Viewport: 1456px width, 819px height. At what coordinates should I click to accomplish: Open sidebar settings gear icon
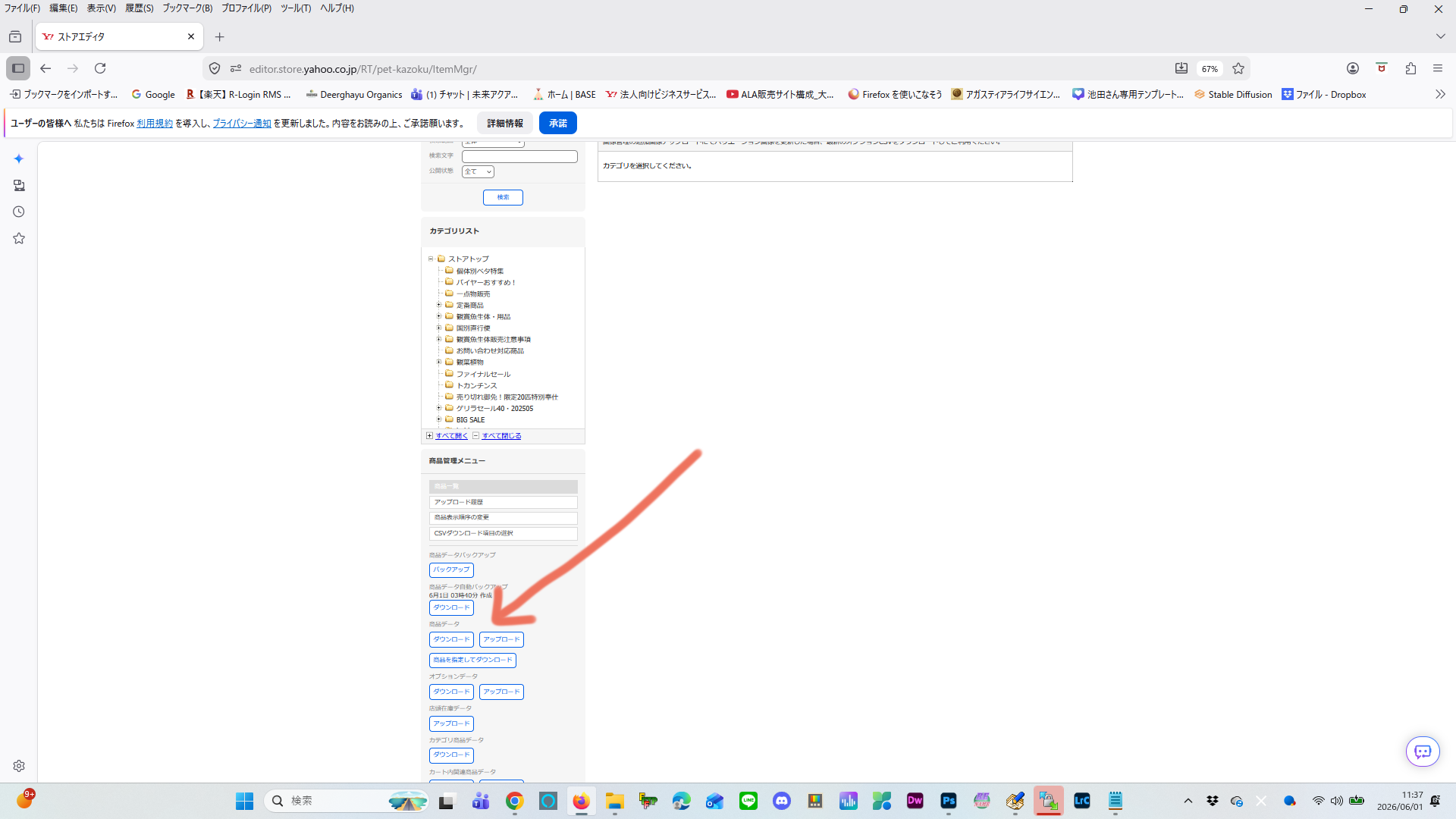click(19, 766)
